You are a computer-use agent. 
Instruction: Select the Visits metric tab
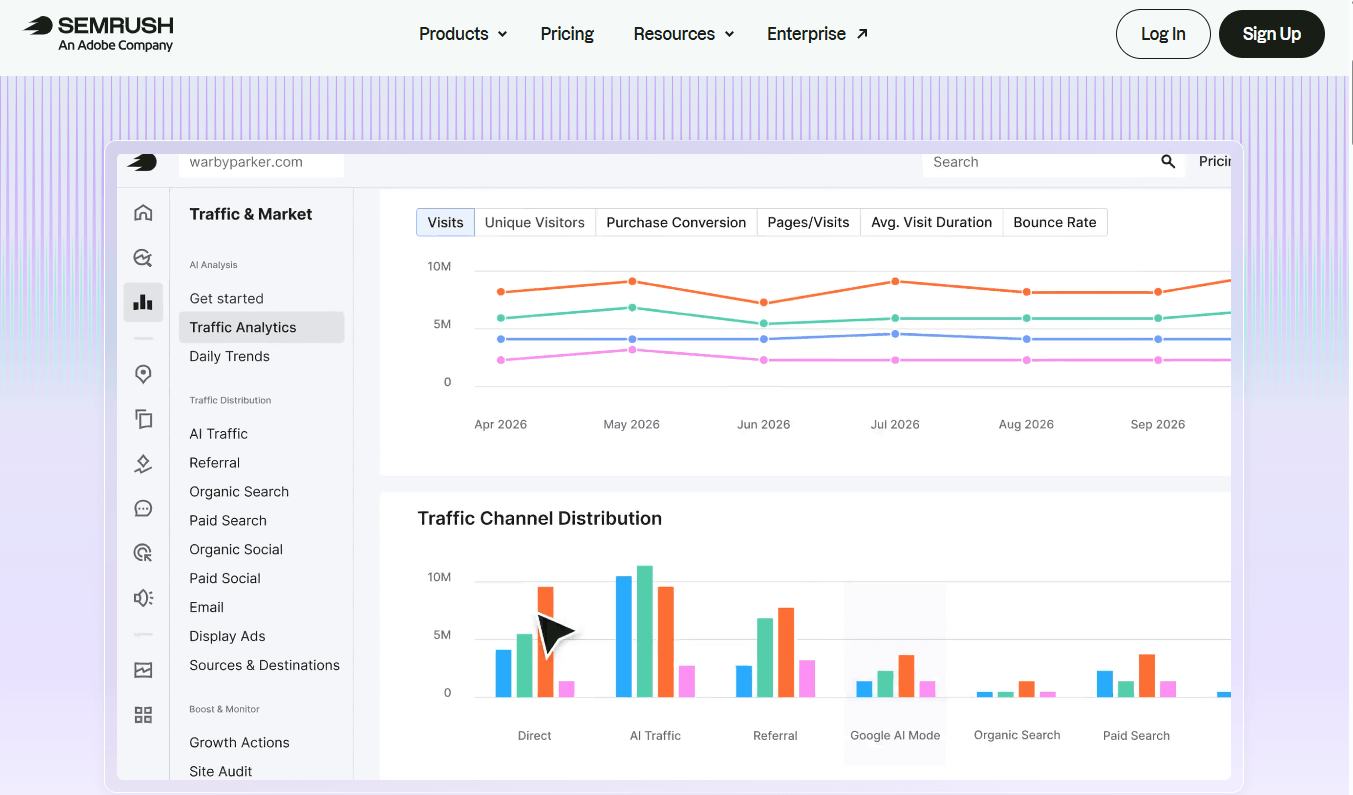click(x=445, y=222)
